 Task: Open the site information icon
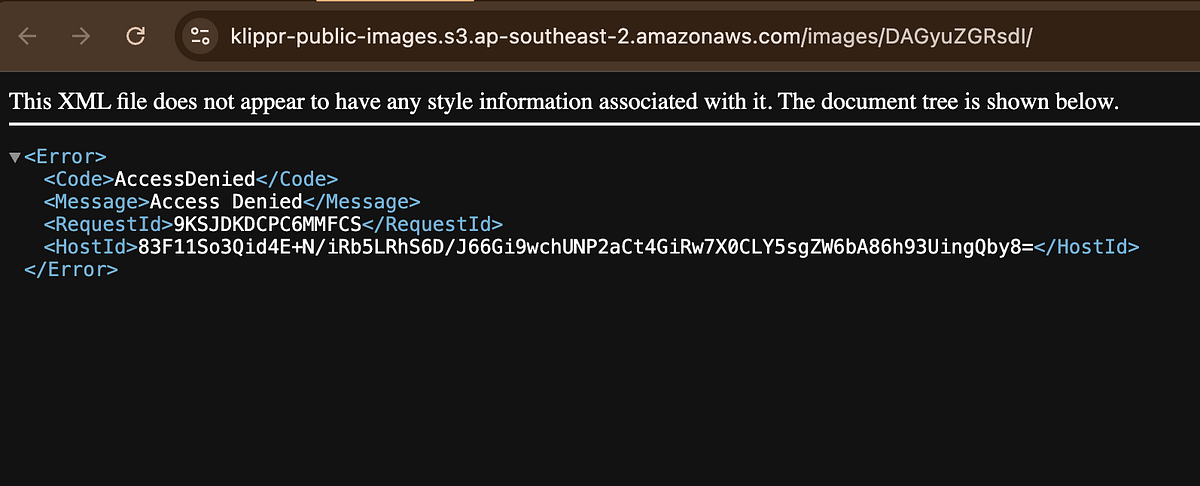[200, 36]
